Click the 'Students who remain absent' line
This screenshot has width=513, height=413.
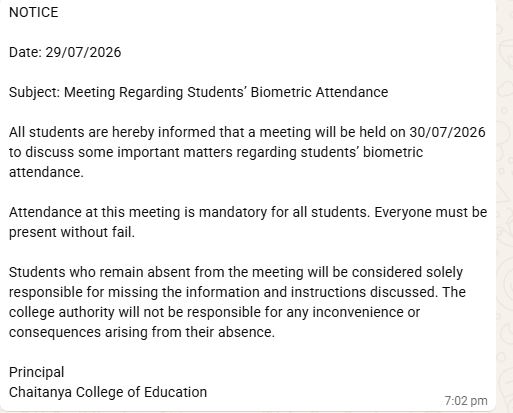(x=236, y=272)
